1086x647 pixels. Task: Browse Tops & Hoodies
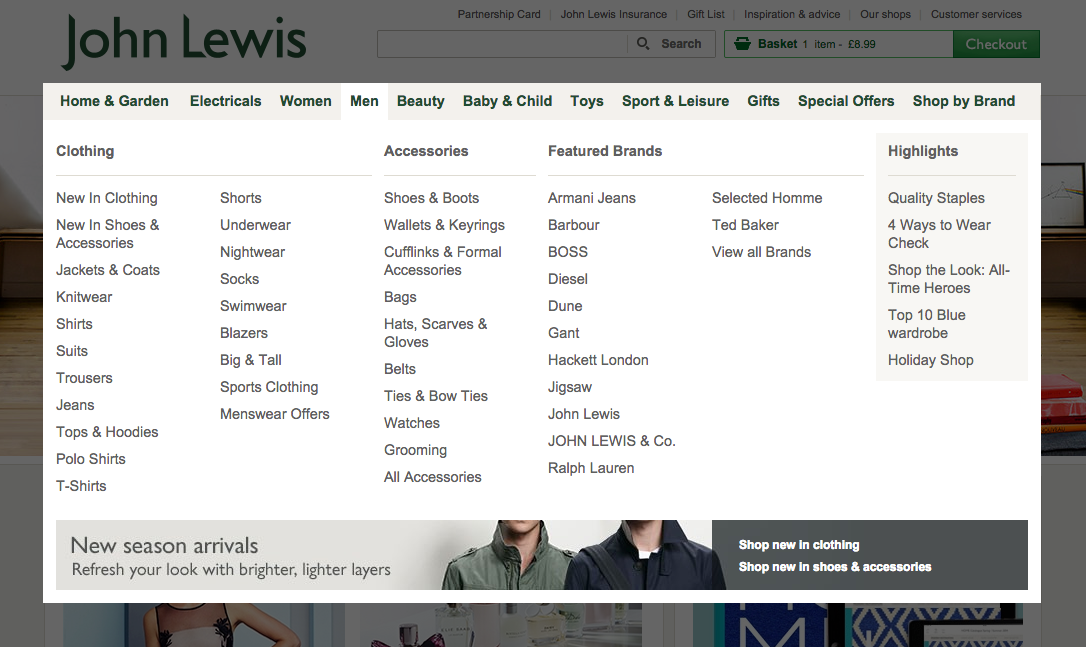point(107,432)
